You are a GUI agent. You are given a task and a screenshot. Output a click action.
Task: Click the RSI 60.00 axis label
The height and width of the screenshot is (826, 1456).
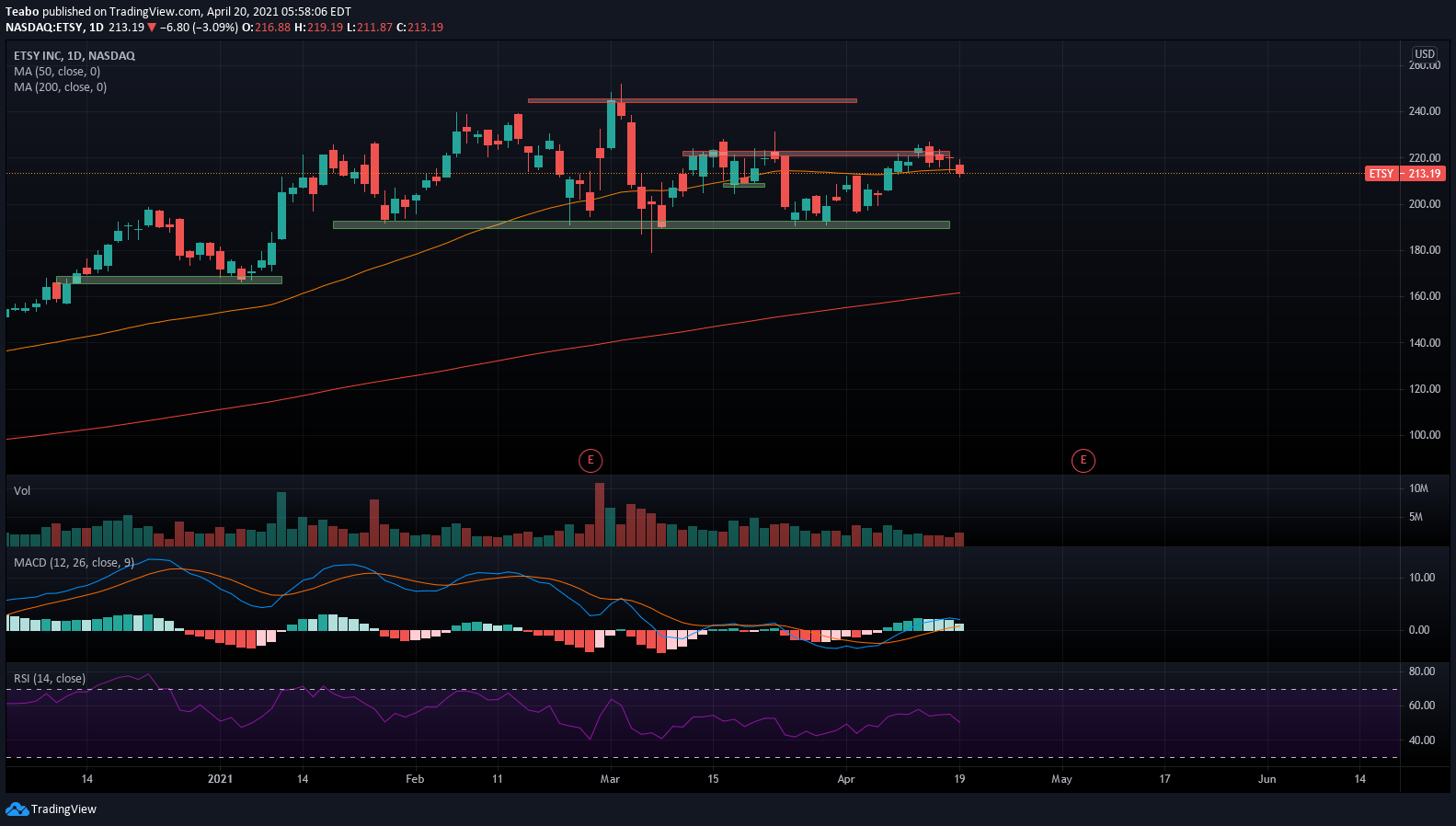point(1422,706)
